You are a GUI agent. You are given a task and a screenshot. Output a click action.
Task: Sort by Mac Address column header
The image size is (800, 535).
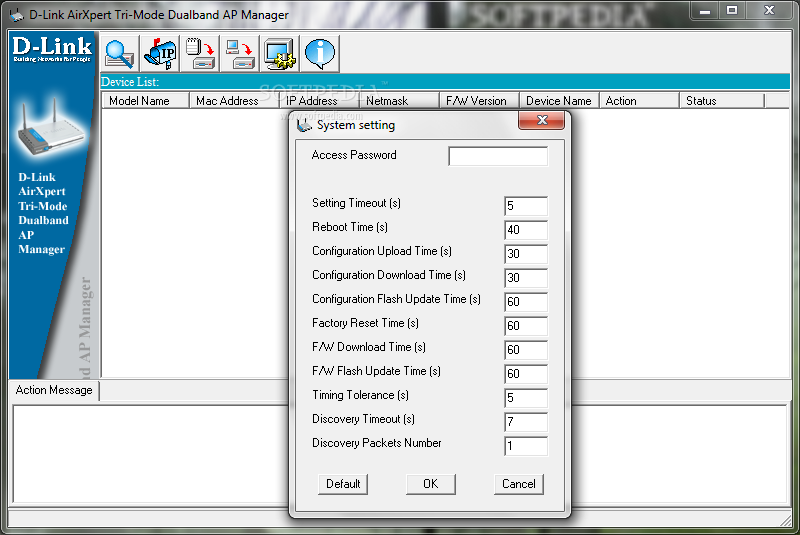tap(234, 101)
